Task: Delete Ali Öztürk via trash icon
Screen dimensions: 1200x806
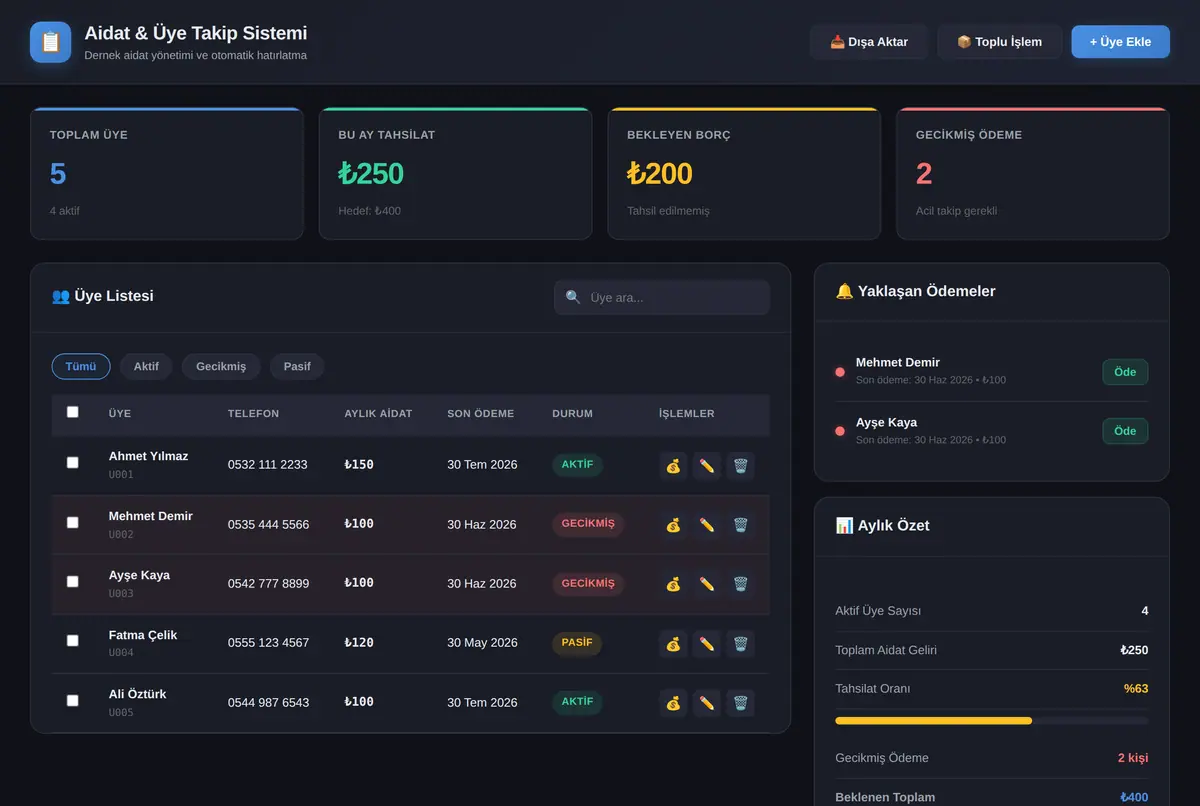Action: (740, 703)
